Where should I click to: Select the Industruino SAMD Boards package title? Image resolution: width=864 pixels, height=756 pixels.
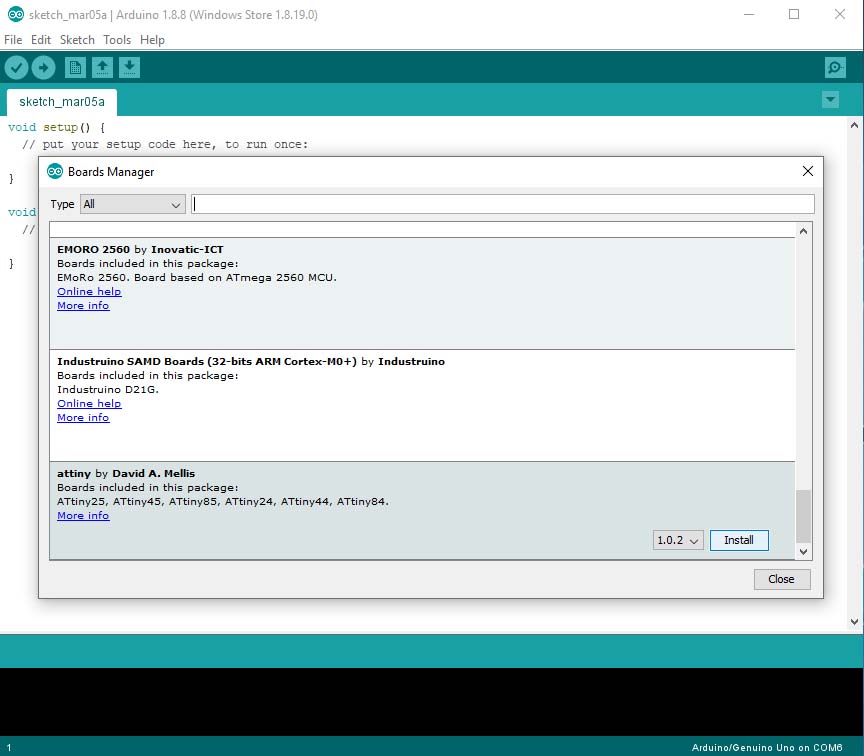[x=251, y=361]
